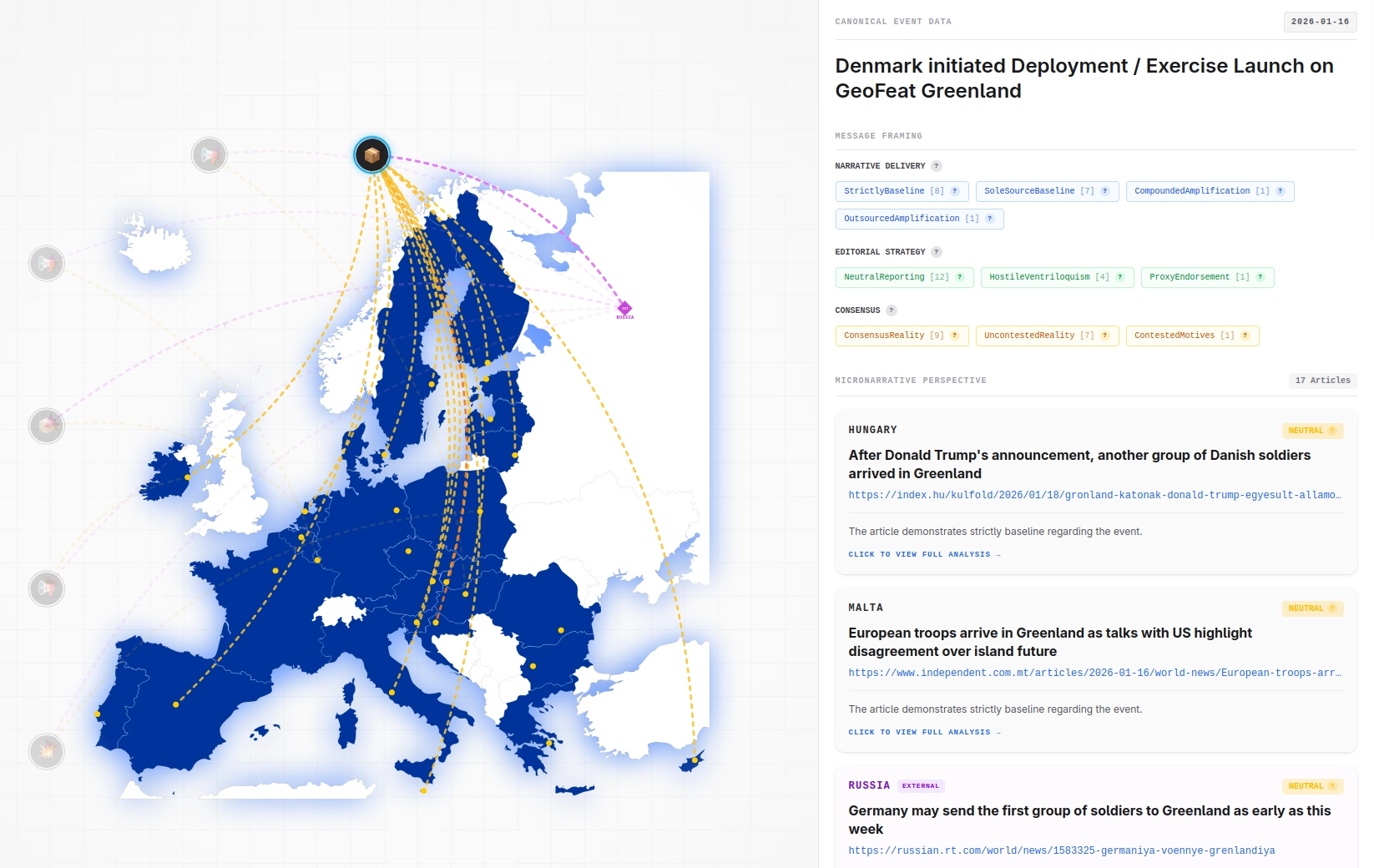Select the megaphone node beside Iceland

47,263
